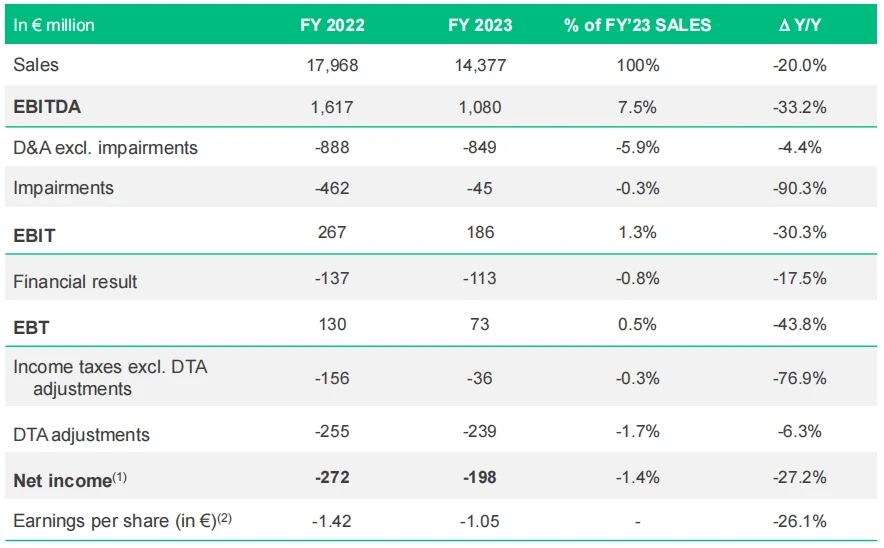The height and width of the screenshot is (548, 884).
Task: Click Income taxes excl. DTA adjustments label
Action: (110, 378)
